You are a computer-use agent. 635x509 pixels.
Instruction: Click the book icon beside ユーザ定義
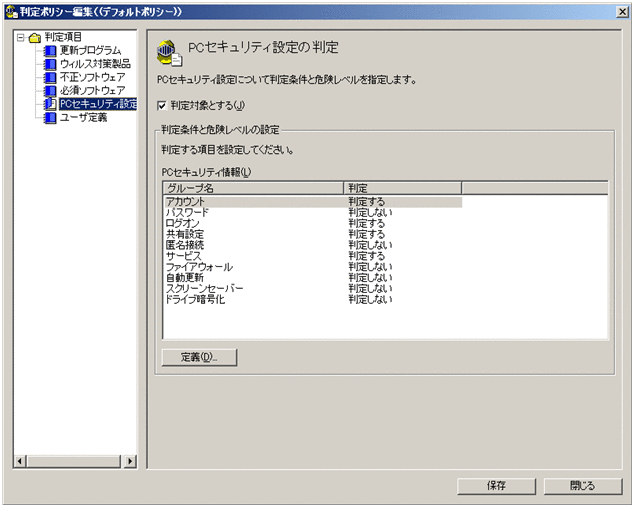pyautogui.click(x=50, y=117)
